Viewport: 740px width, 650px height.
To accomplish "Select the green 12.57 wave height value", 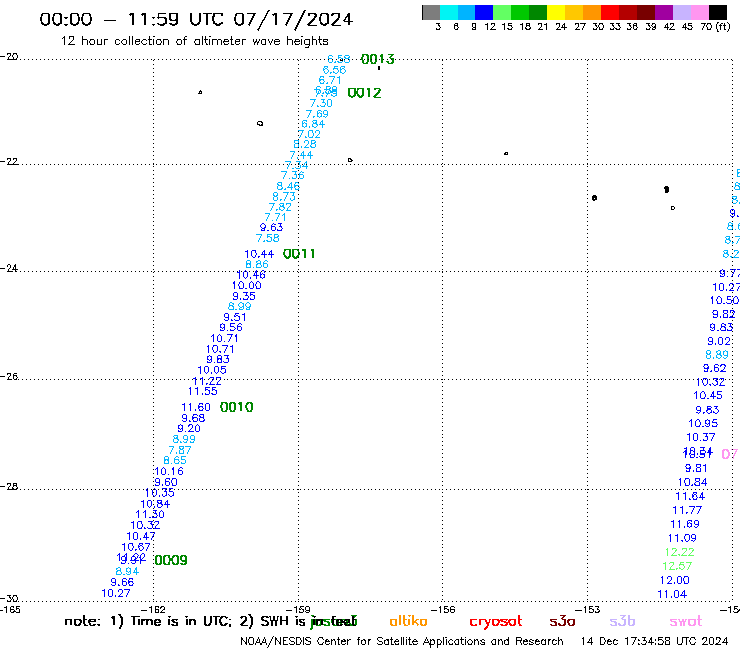I will pyautogui.click(x=677, y=566).
